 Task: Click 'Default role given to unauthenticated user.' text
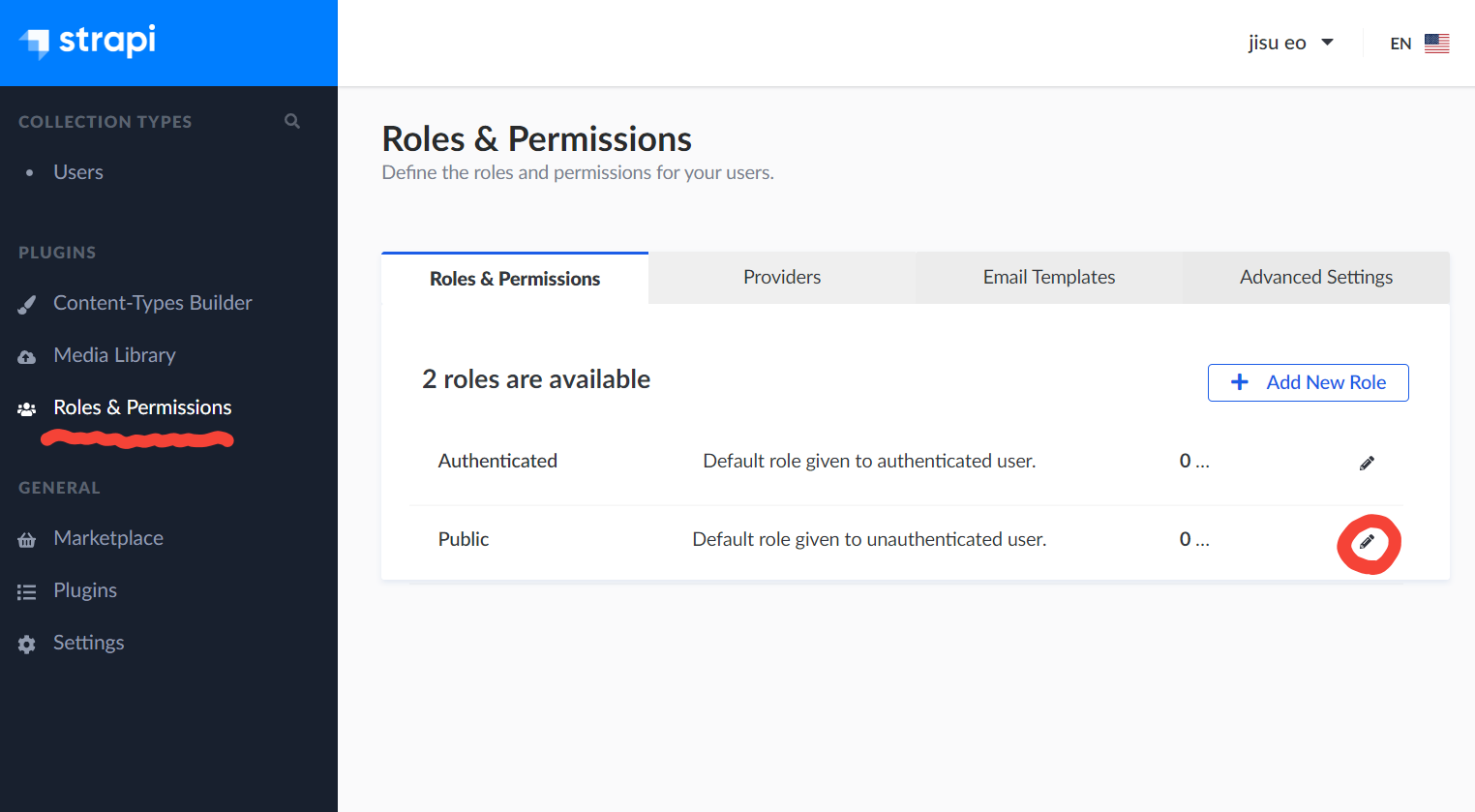[x=869, y=539]
